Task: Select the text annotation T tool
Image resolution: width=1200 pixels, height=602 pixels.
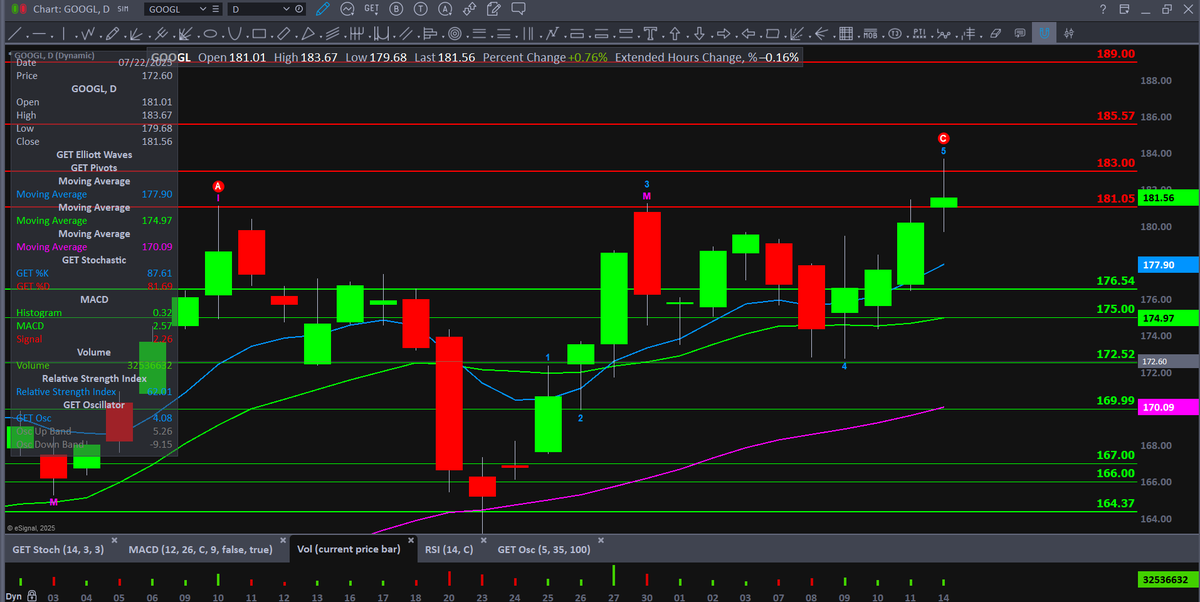Action: point(650,34)
